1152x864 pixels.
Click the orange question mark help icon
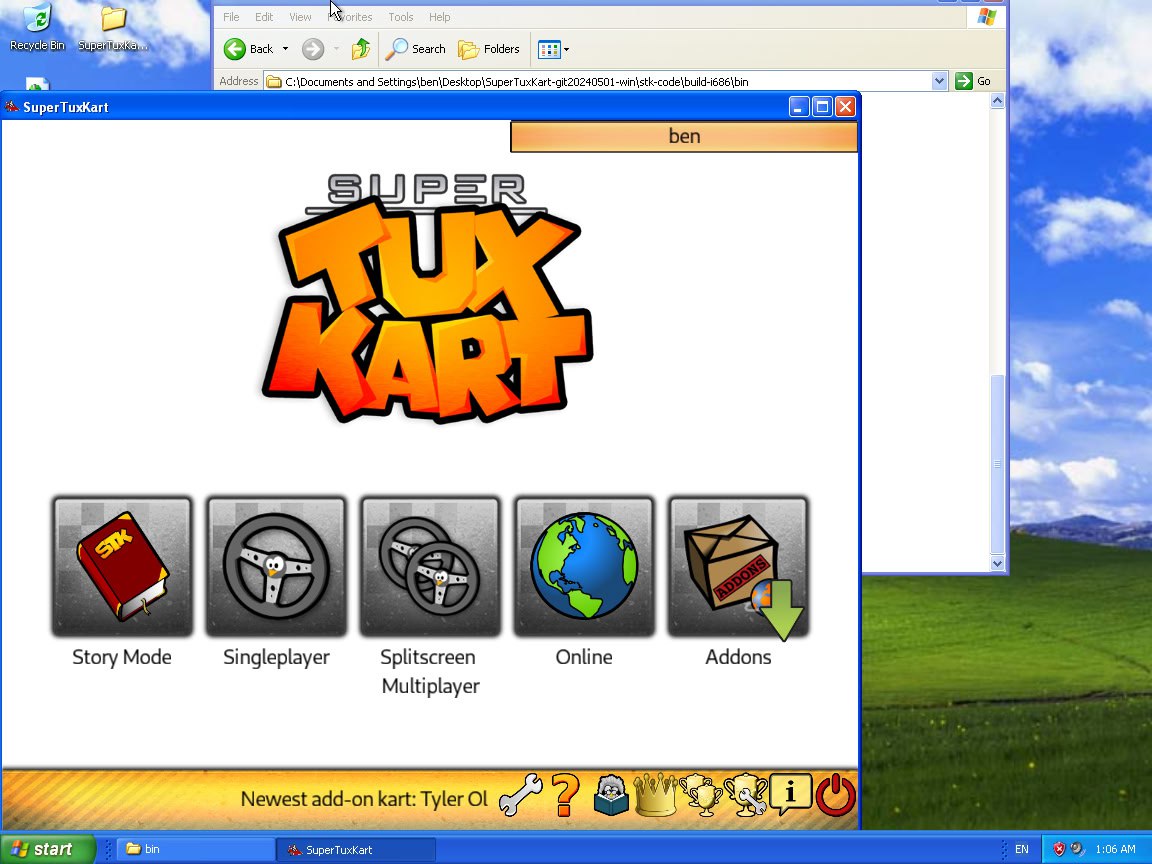coord(565,795)
